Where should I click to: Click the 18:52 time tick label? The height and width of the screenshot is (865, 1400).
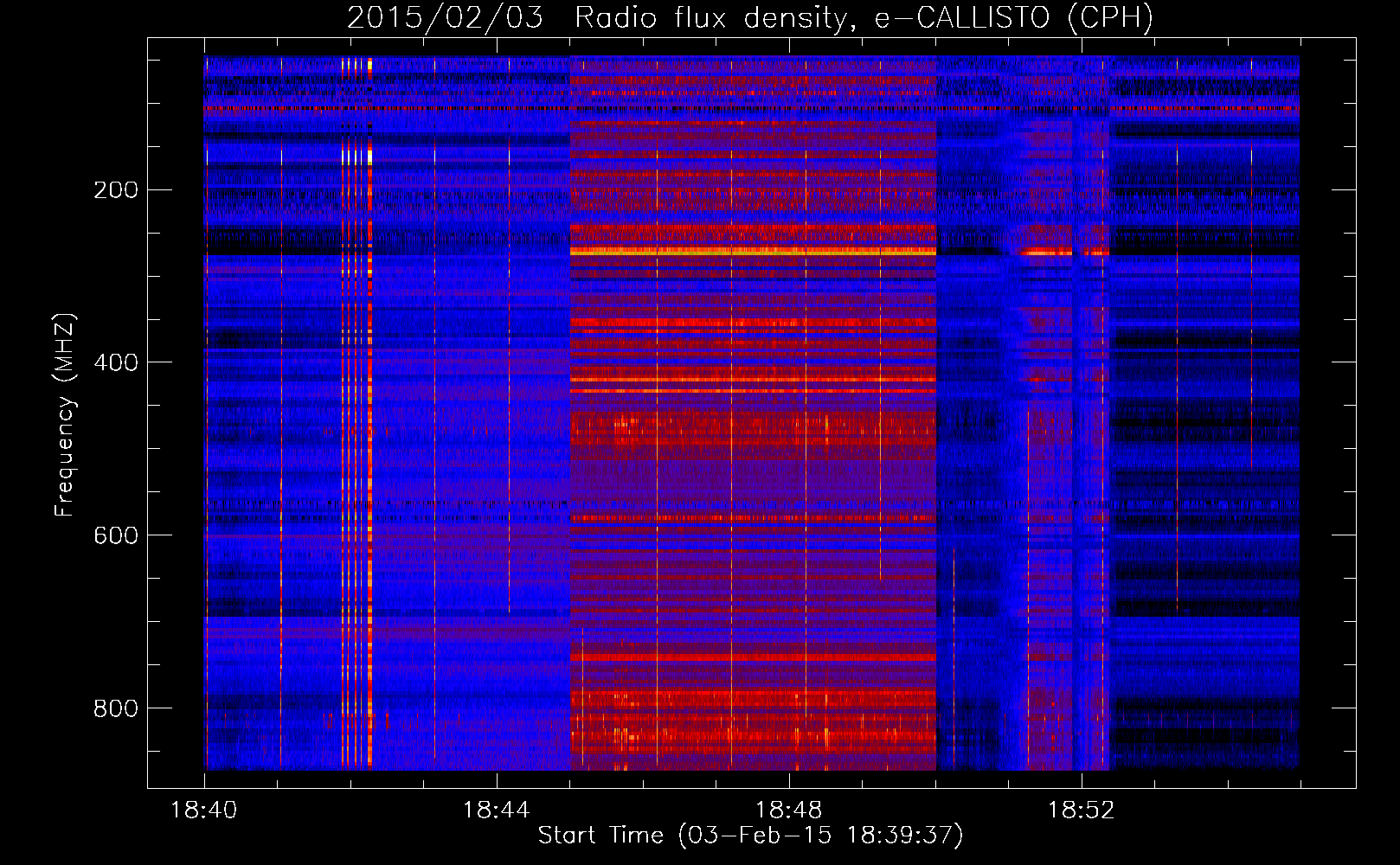(1082, 811)
